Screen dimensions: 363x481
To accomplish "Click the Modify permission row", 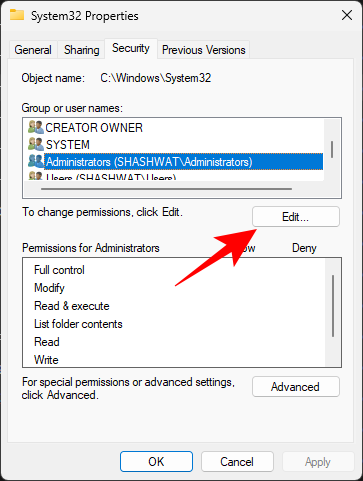I will (x=49, y=288).
